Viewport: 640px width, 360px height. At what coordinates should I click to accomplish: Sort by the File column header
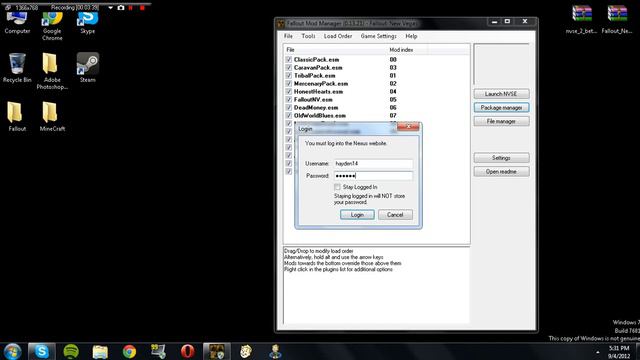335,50
